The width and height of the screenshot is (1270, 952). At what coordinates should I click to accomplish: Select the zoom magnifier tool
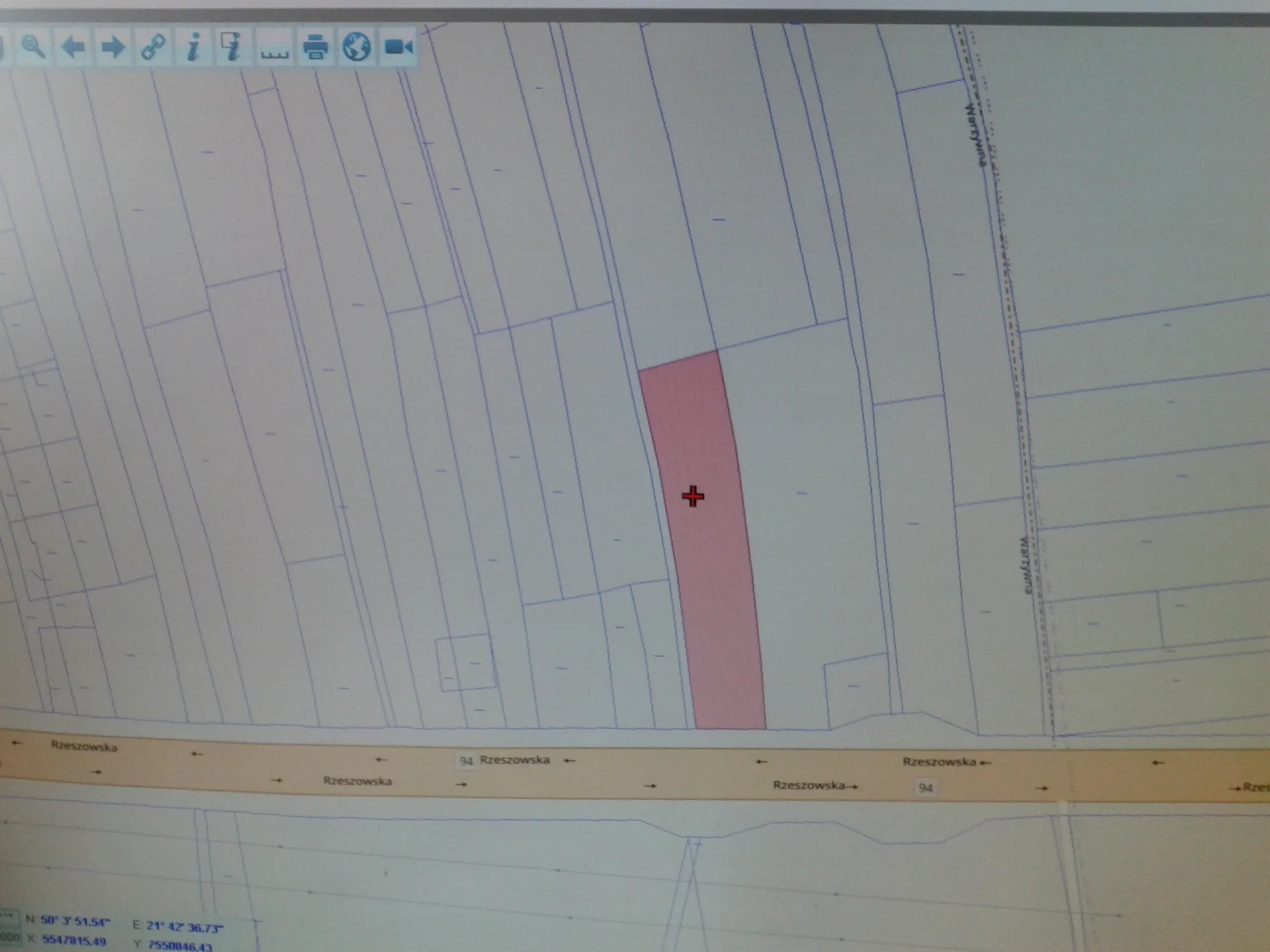coord(33,47)
